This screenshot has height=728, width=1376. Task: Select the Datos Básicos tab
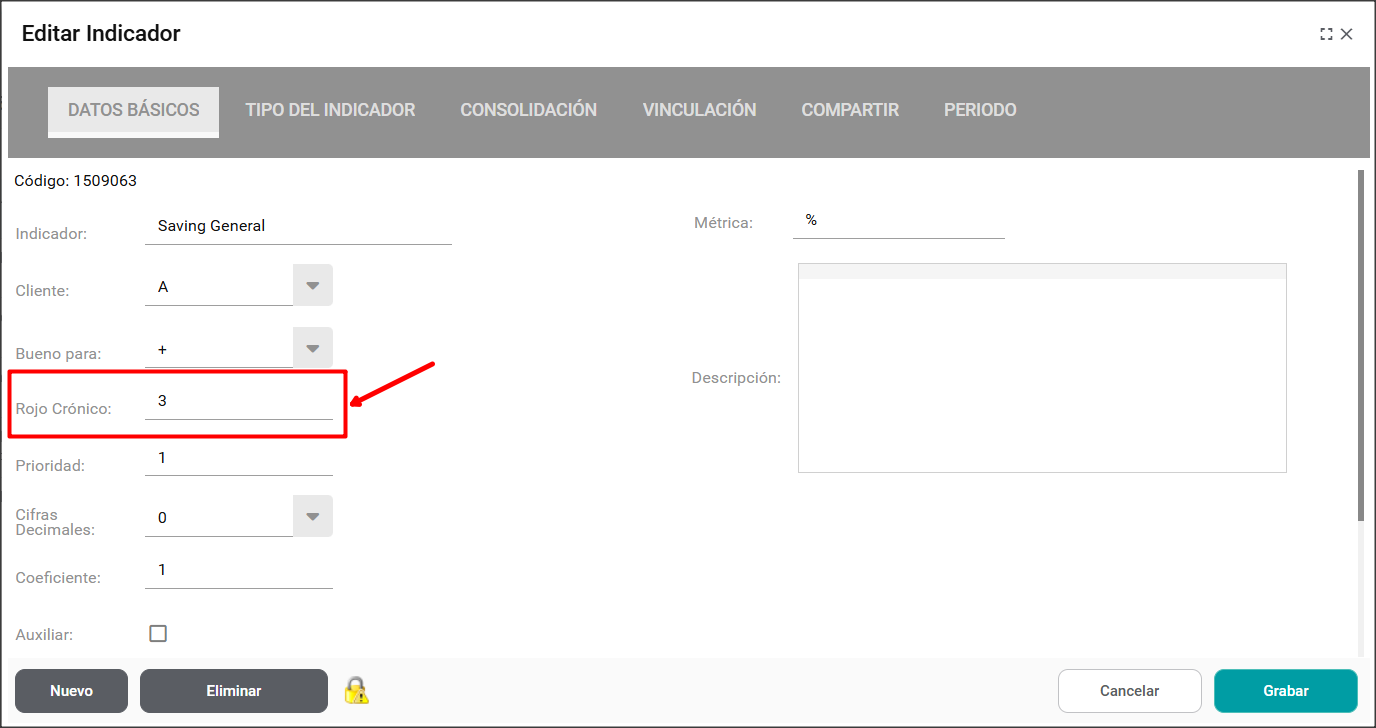134,110
